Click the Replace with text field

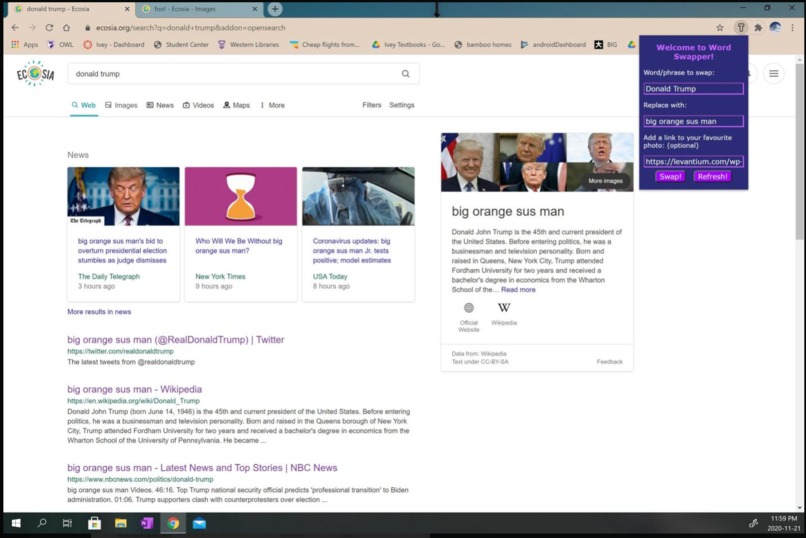point(693,121)
